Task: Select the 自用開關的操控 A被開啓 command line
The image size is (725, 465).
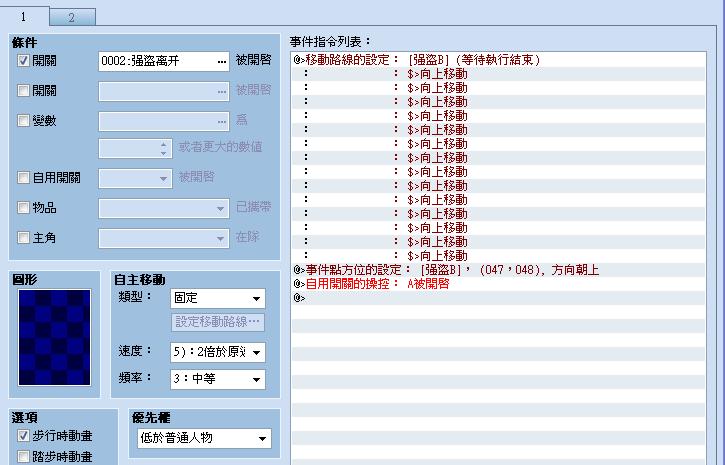Action: 498,283
